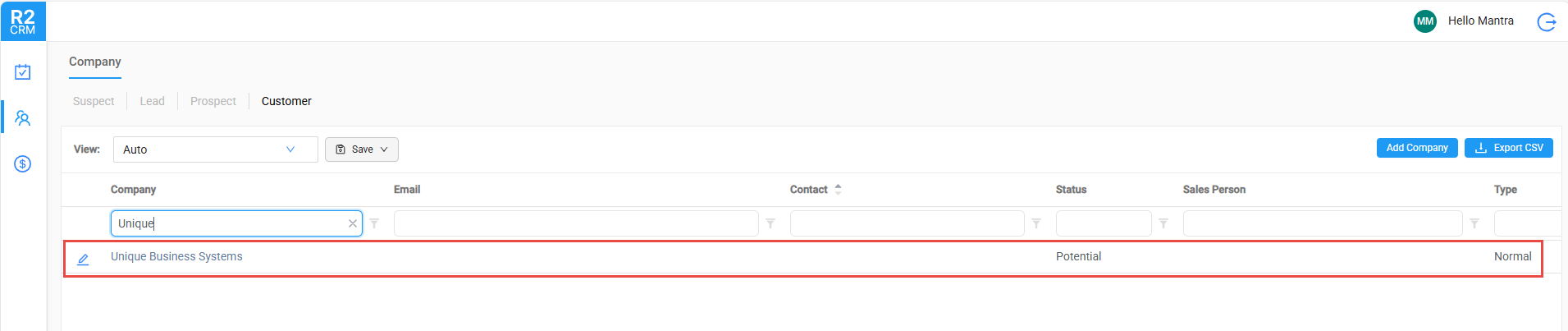Expand the Save dropdown button

coord(362,149)
